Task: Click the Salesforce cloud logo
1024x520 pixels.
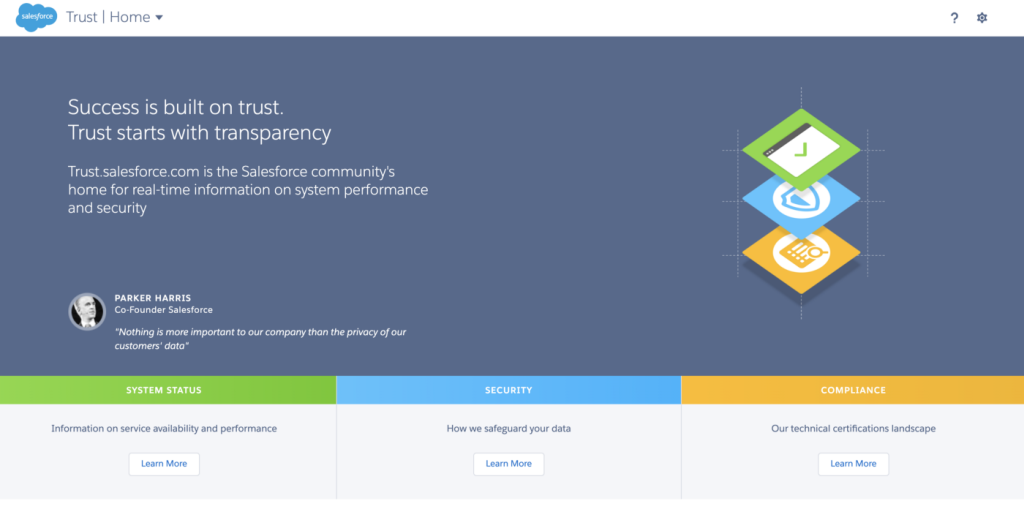Action: coord(37,17)
